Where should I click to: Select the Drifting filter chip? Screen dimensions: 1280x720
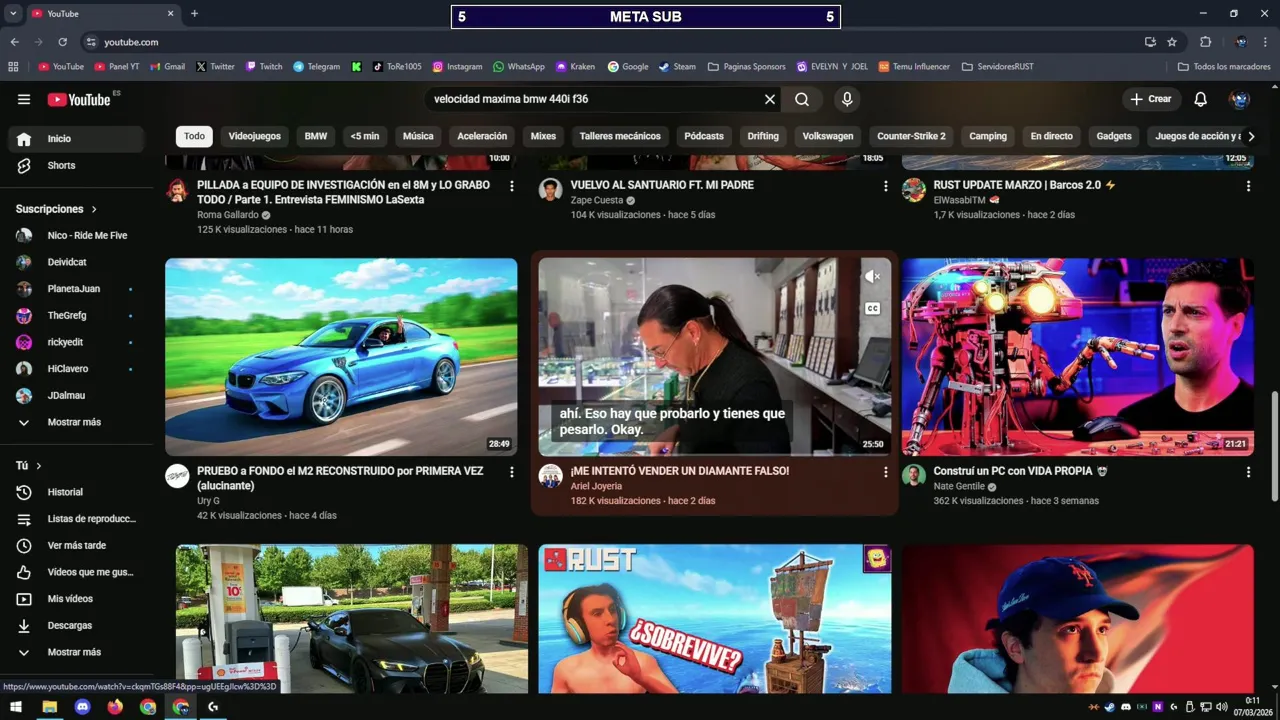(x=763, y=136)
